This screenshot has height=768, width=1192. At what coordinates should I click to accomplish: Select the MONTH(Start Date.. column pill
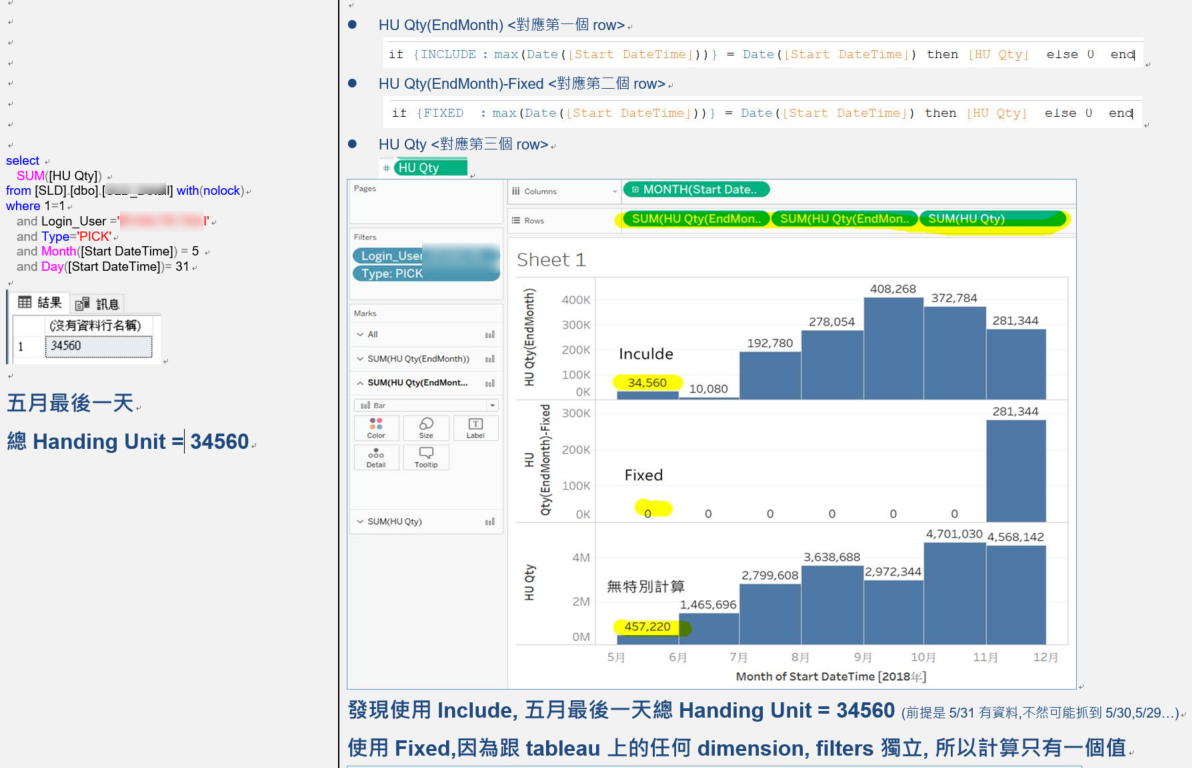[696, 189]
